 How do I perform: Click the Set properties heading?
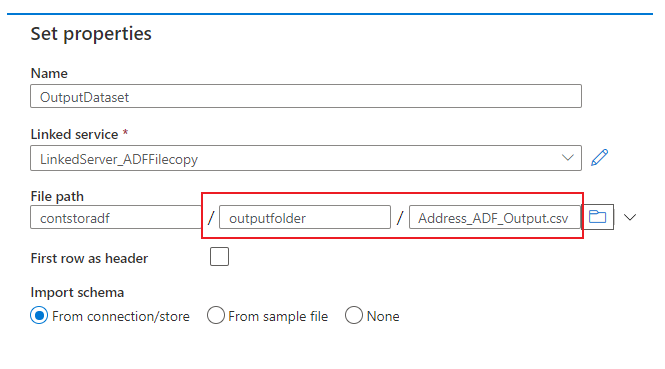(x=91, y=34)
